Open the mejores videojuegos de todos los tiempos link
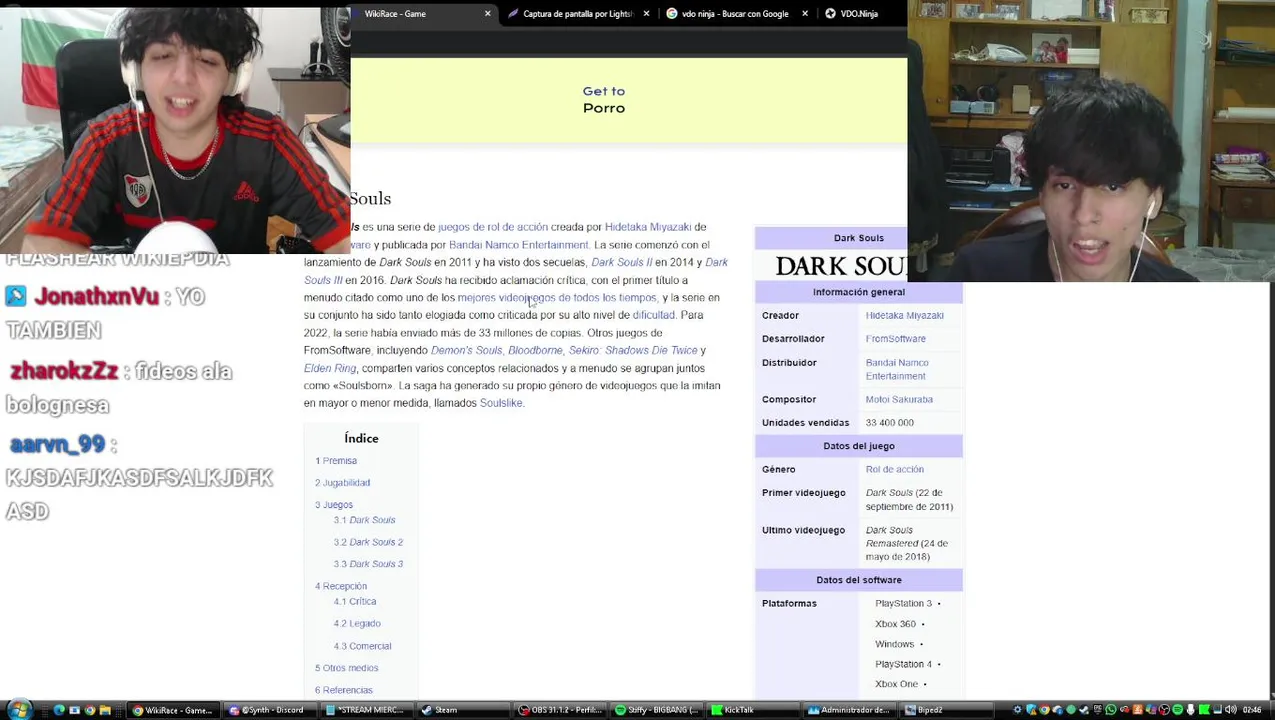 click(557, 298)
